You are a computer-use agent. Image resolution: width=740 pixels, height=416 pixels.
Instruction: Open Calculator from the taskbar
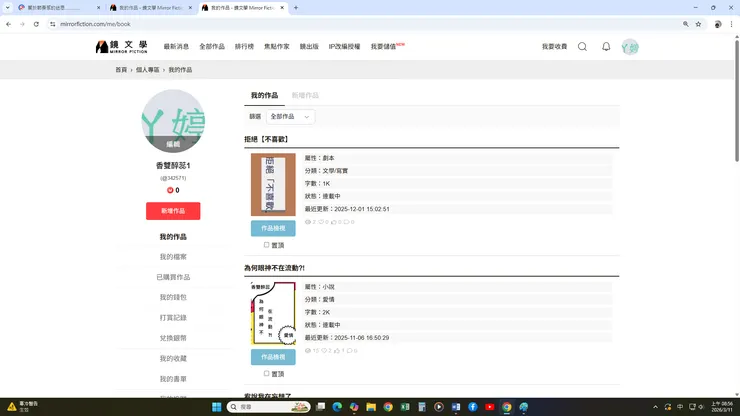(422, 407)
